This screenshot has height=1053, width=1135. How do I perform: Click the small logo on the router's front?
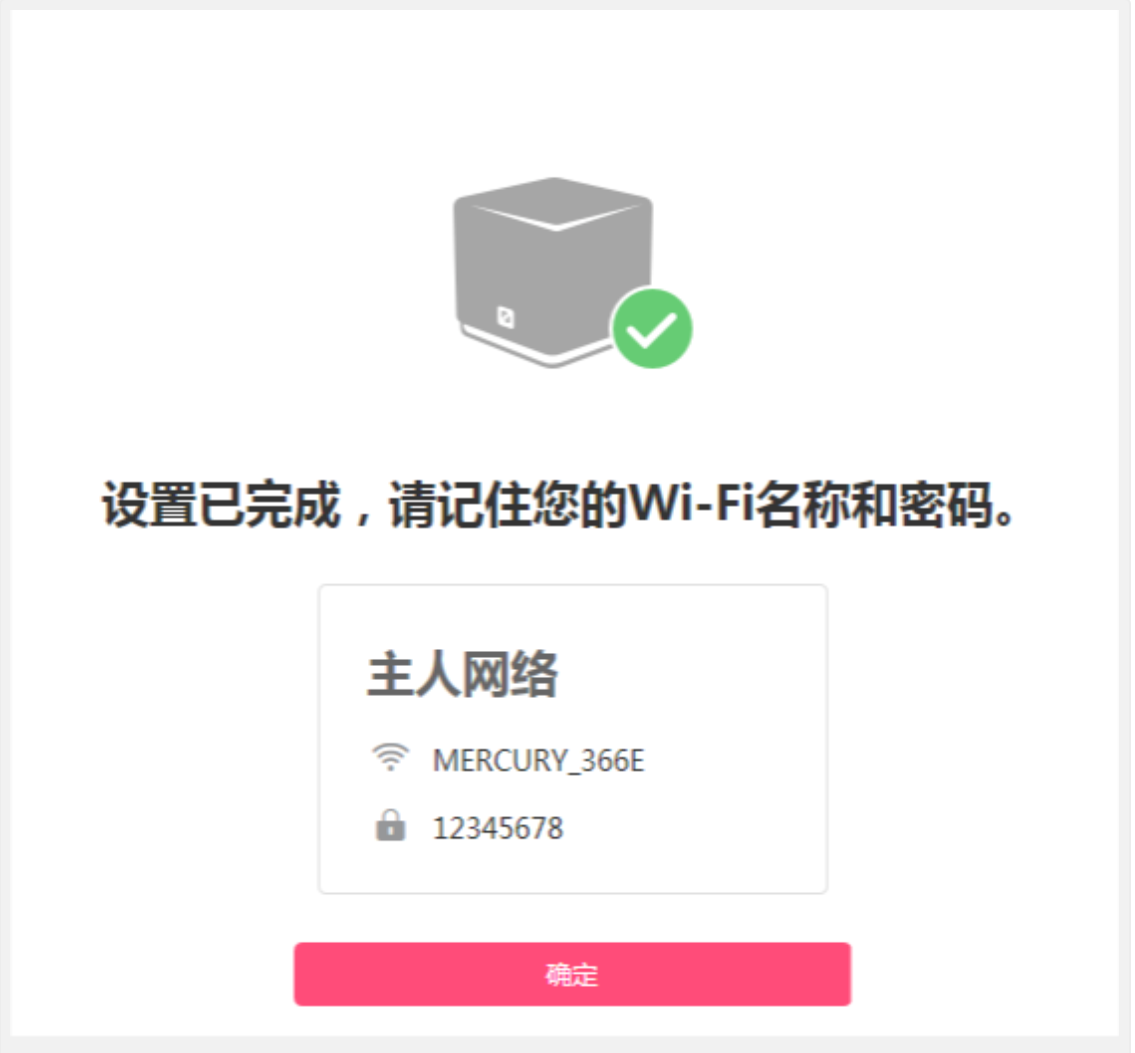point(505,317)
